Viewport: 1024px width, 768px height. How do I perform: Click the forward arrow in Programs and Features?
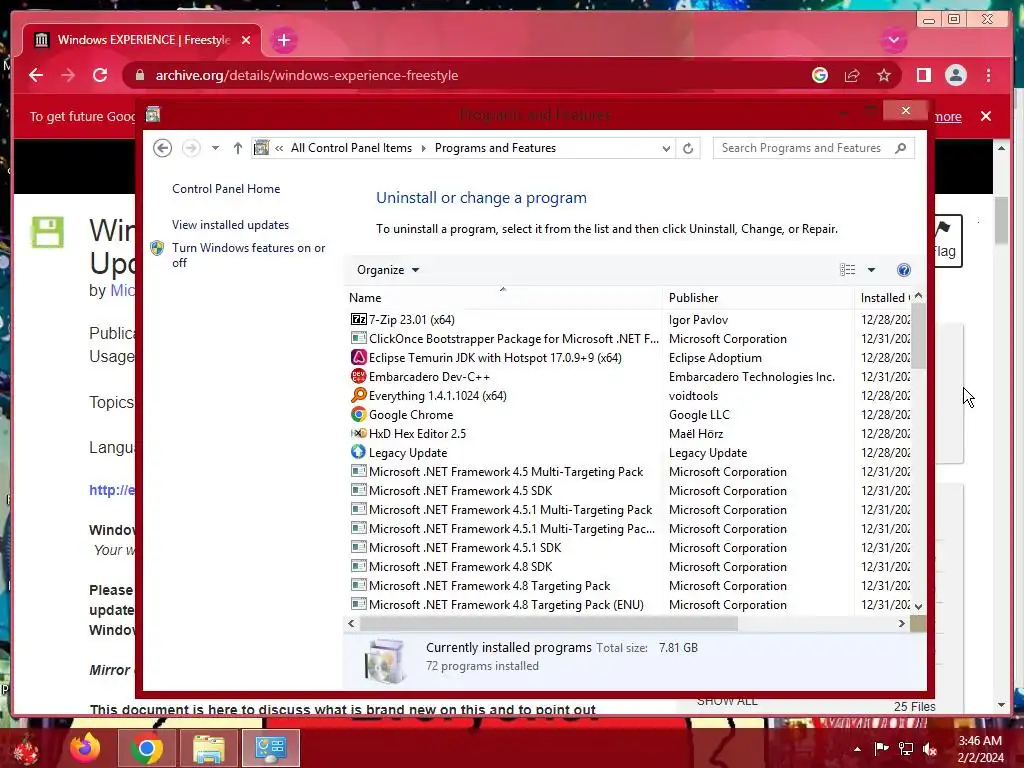click(x=191, y=148)
